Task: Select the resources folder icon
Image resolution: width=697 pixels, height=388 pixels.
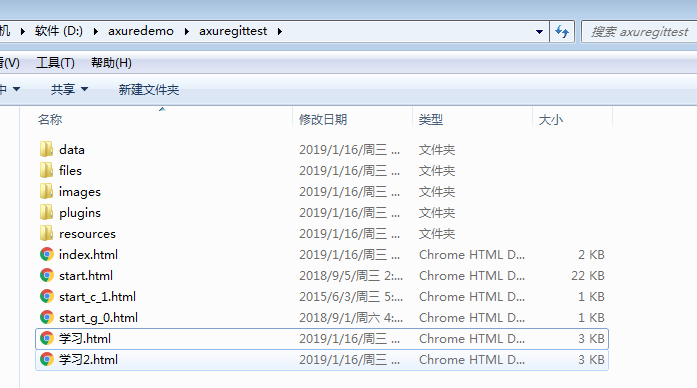Action: pos(46,233)
